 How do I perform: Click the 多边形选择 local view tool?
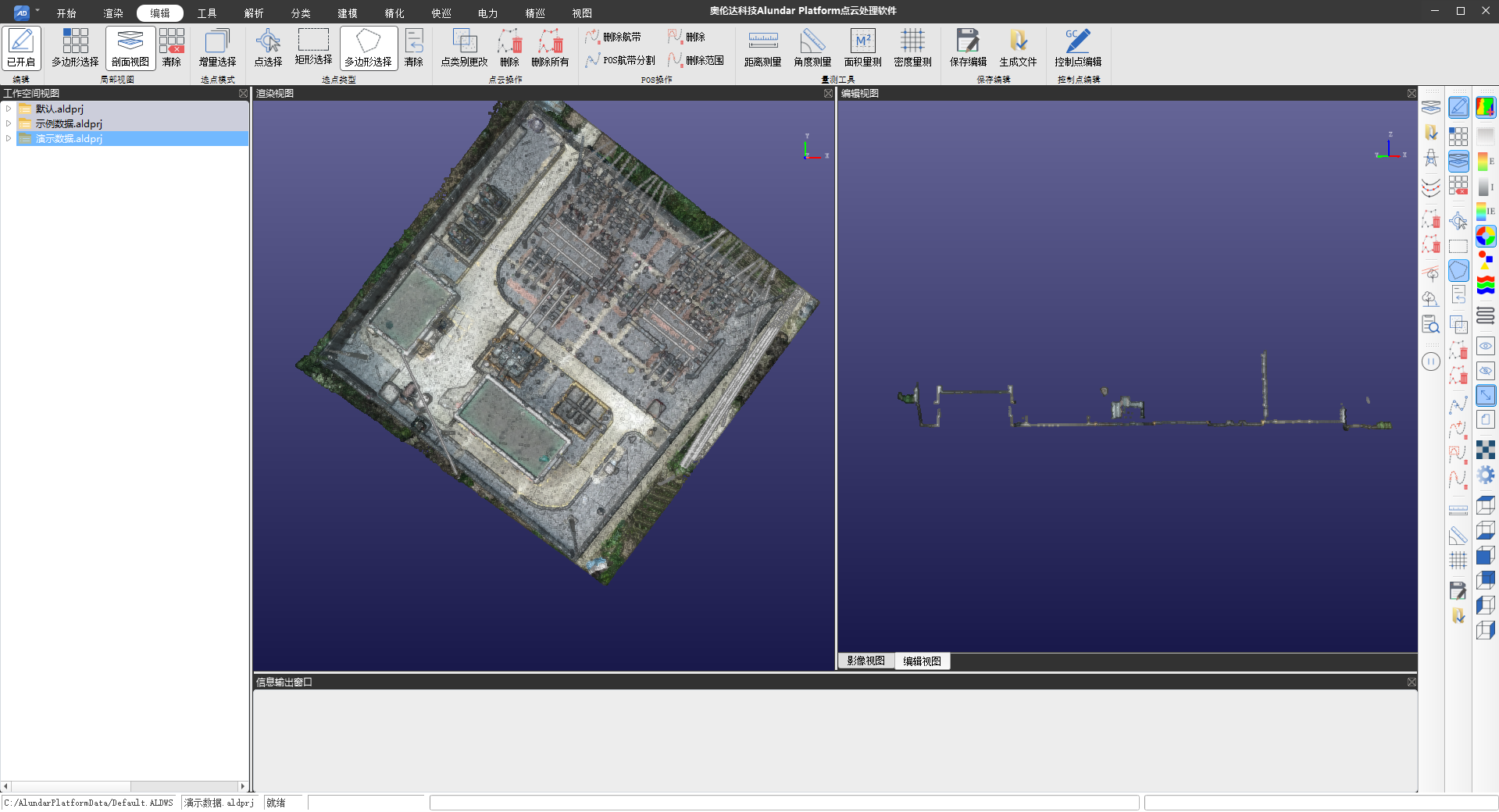pos(75,48)
